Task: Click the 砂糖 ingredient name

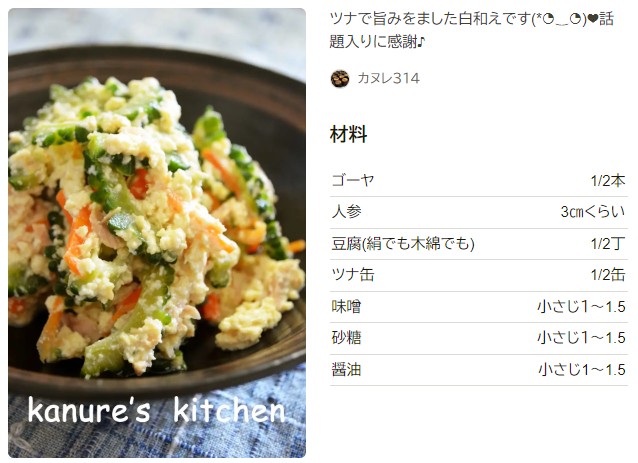Action: click(346, 338)
